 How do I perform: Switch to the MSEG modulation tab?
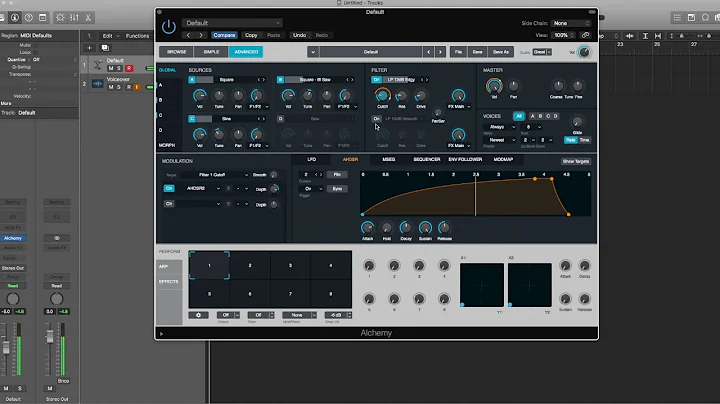(388, 159)
